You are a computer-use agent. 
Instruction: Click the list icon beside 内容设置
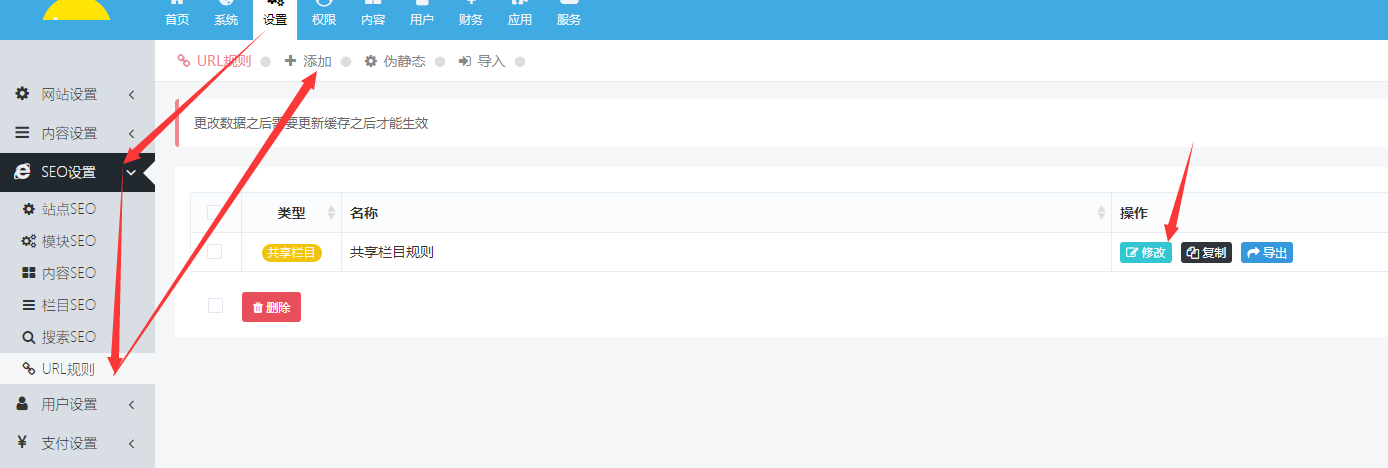(22, 132)
